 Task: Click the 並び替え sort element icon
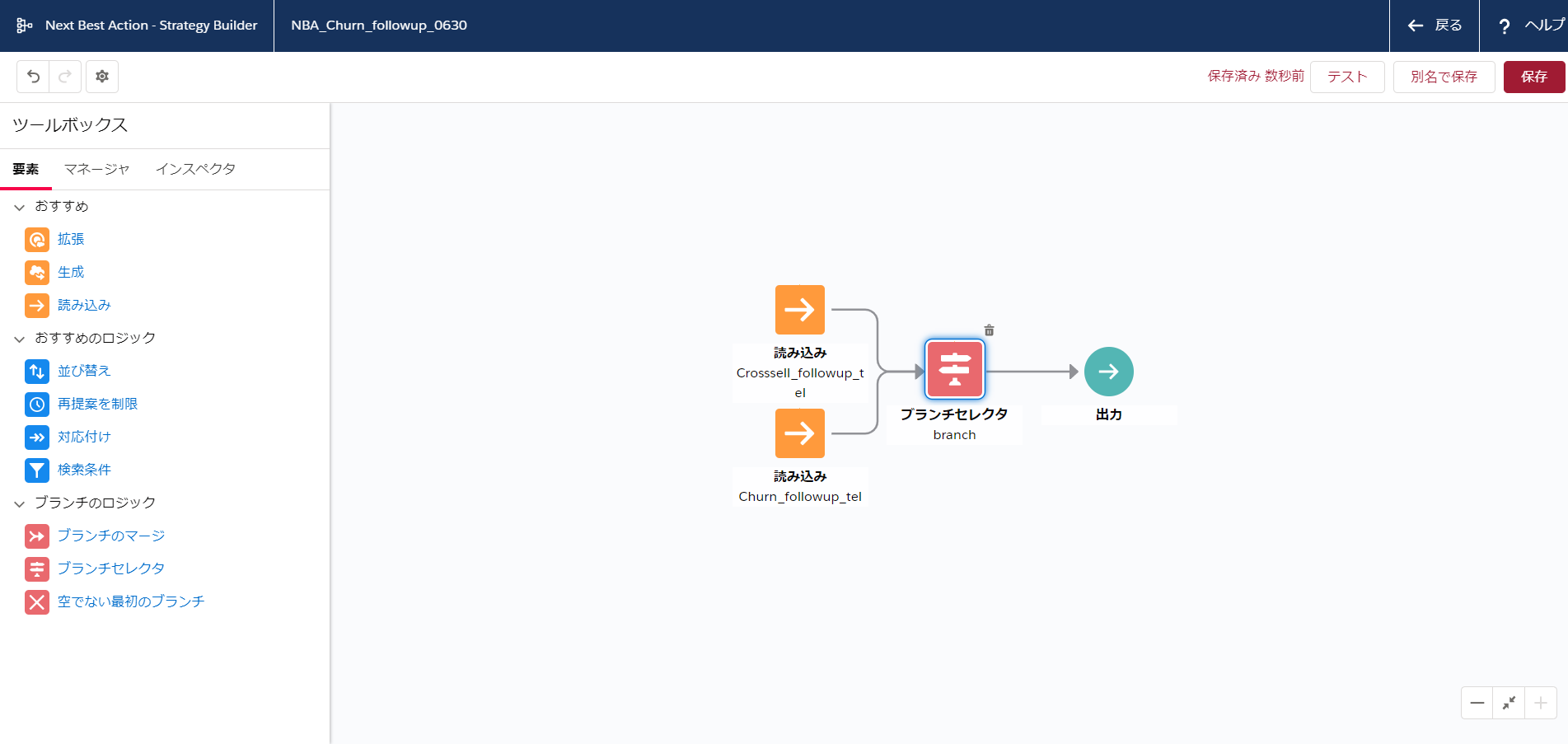tap(37, 372)
